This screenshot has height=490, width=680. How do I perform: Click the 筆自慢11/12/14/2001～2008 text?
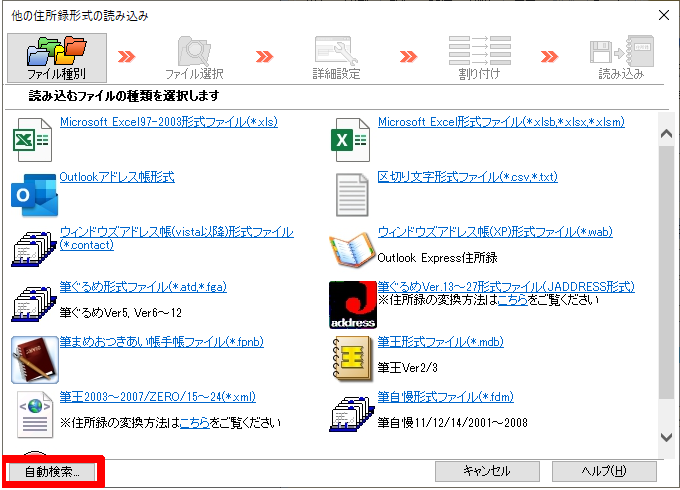point(452,422)
